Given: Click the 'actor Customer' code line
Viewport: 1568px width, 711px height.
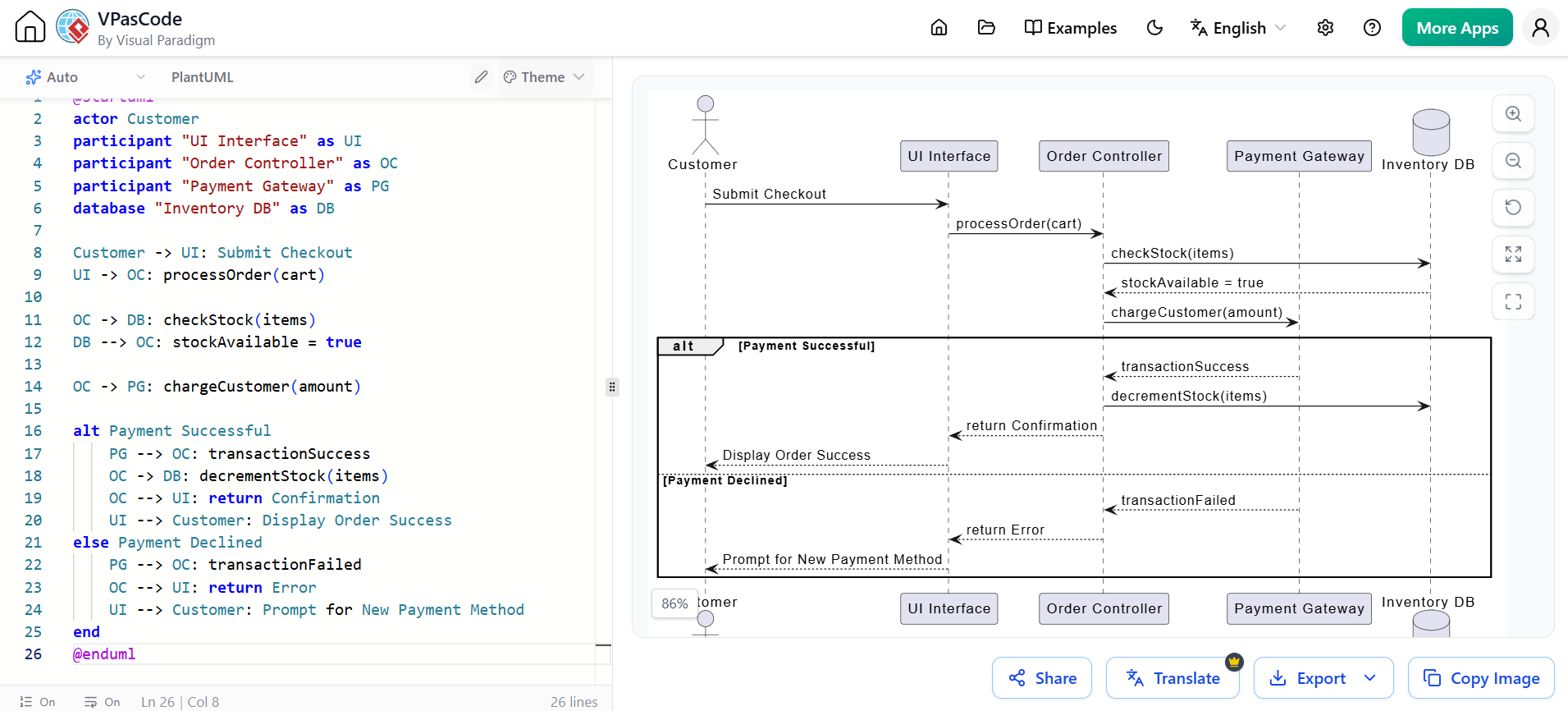Looking at the screenshot, I should 136,119.
